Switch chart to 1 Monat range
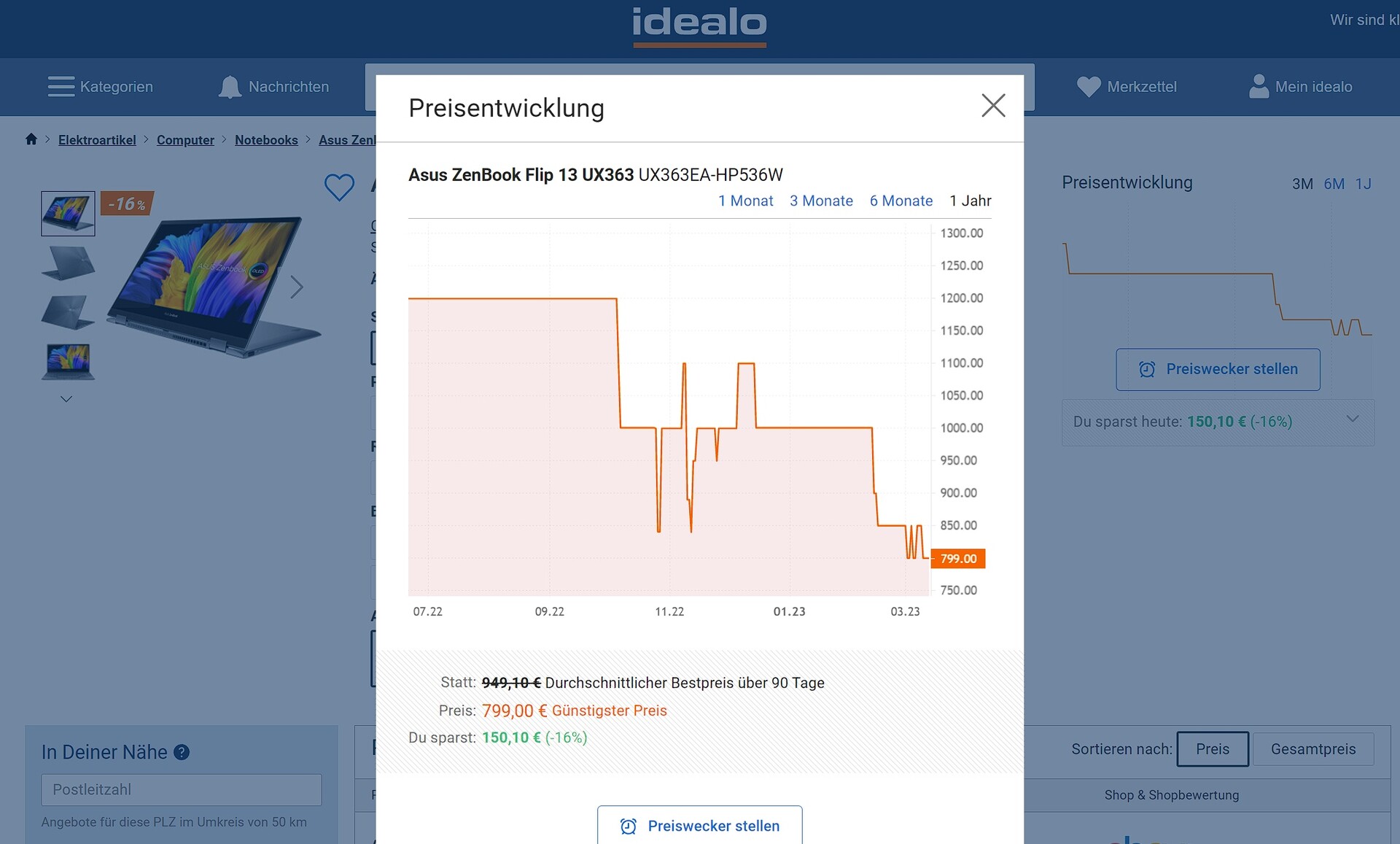The image size is (1400, 844). point(745,201)
